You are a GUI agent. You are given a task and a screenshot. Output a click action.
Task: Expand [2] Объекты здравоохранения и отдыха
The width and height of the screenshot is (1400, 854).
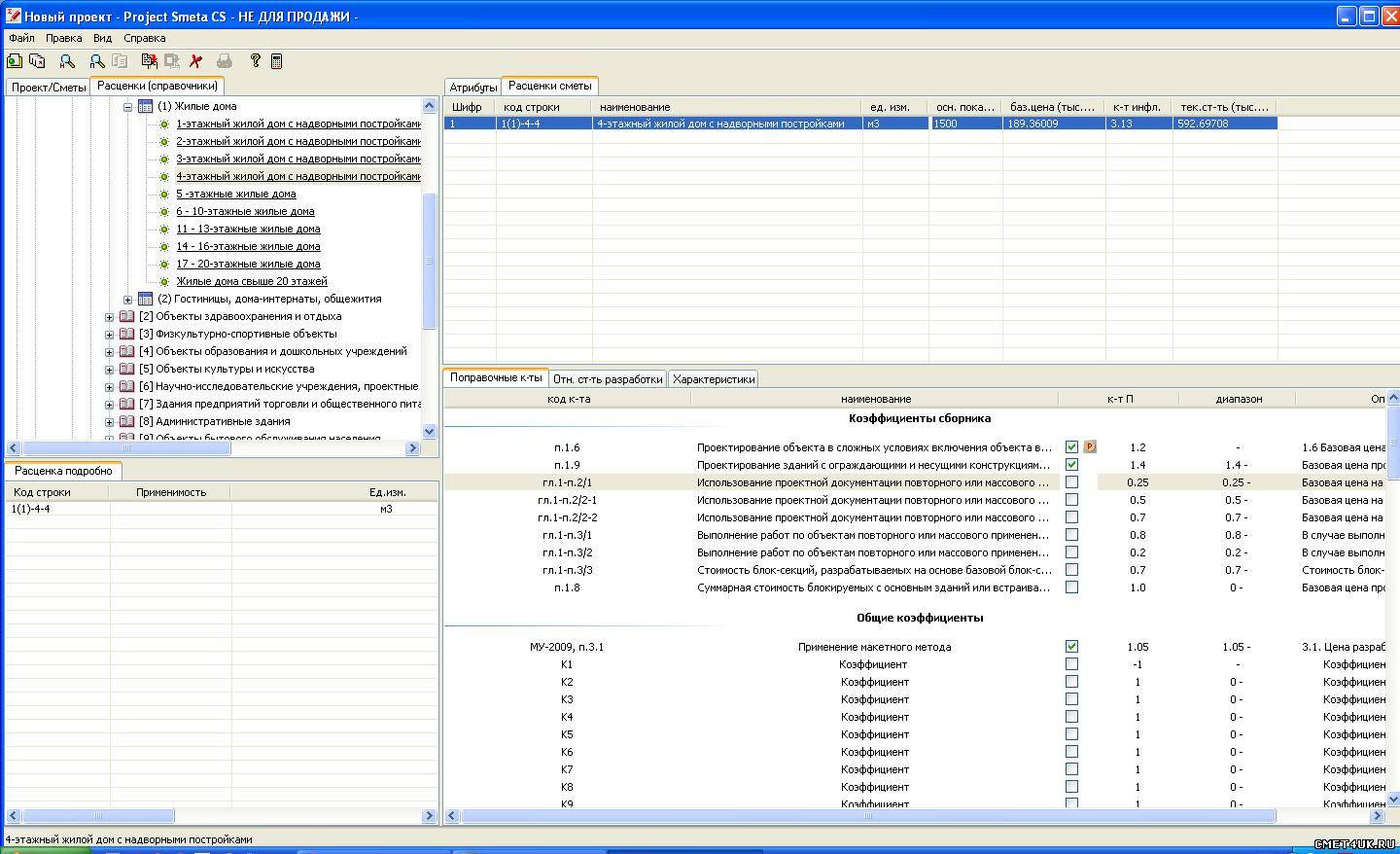click(109, 317)
